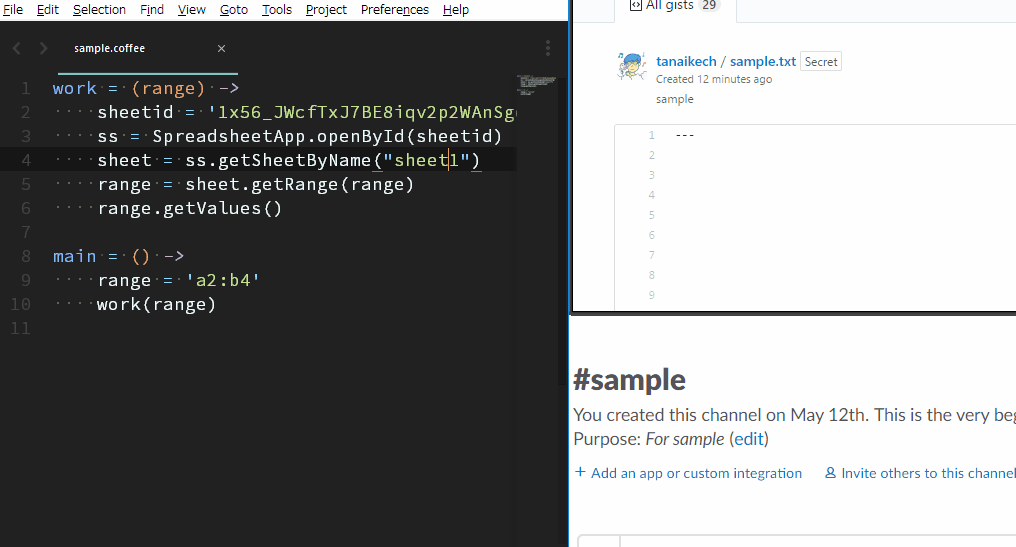Image resolution: width=1016 pixels, height=547 pixels.
Task: Open the tab options three-dot menu
Action: click(x=548, y=48)
